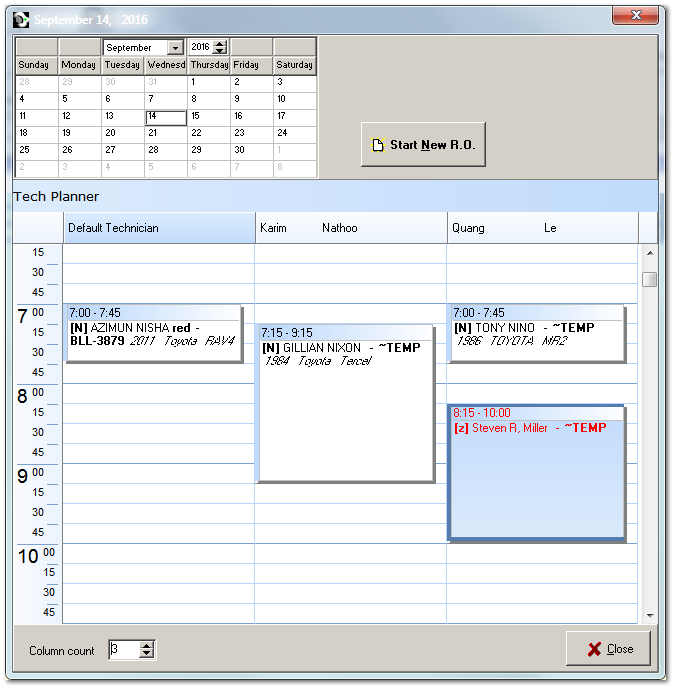Image resolution: width=675 pixels, height=689 pixels.
Task: Click grayed August 31 in the calendar
Action: tap(166, 83)
